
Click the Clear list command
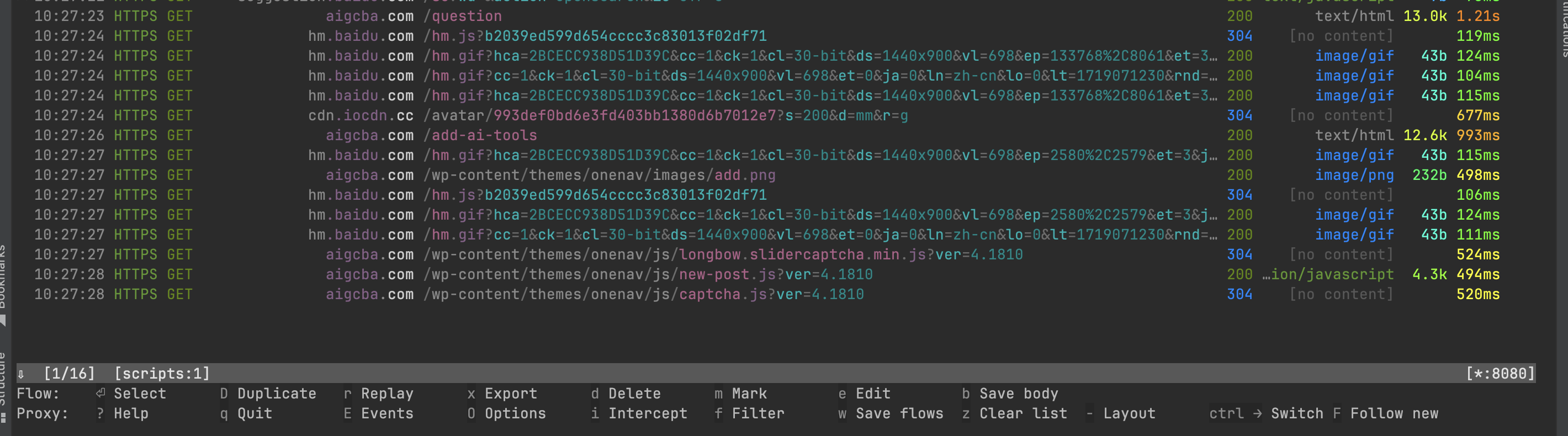point(1023,413)
